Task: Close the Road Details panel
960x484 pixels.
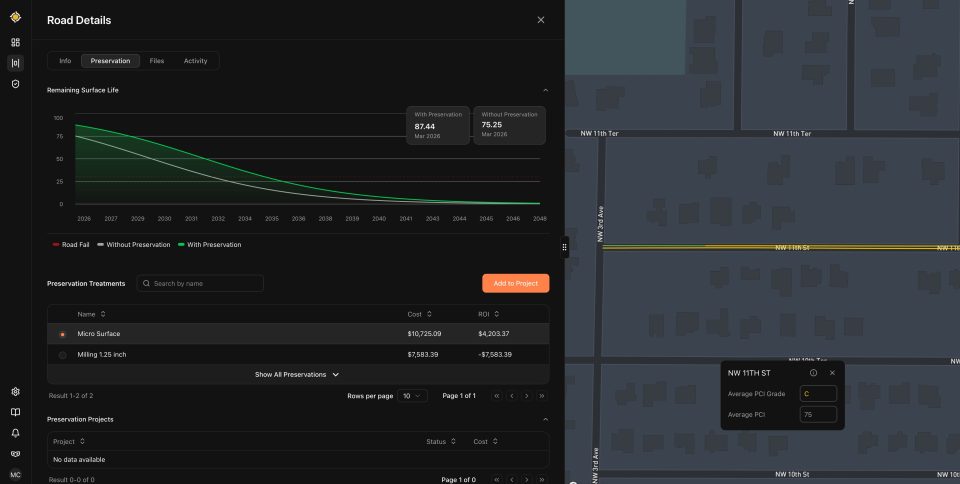Action: 541,20
